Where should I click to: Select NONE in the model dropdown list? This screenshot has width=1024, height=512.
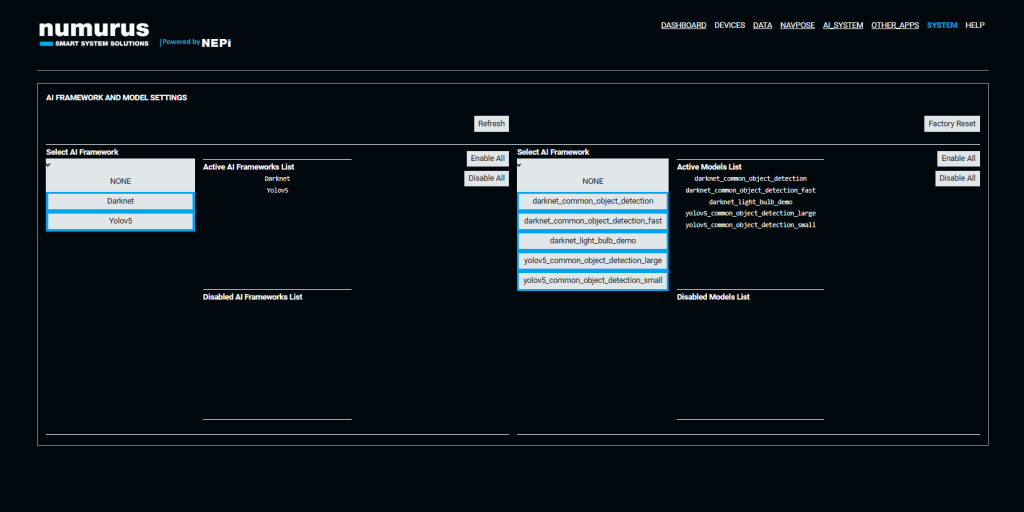tap(592, 181)
